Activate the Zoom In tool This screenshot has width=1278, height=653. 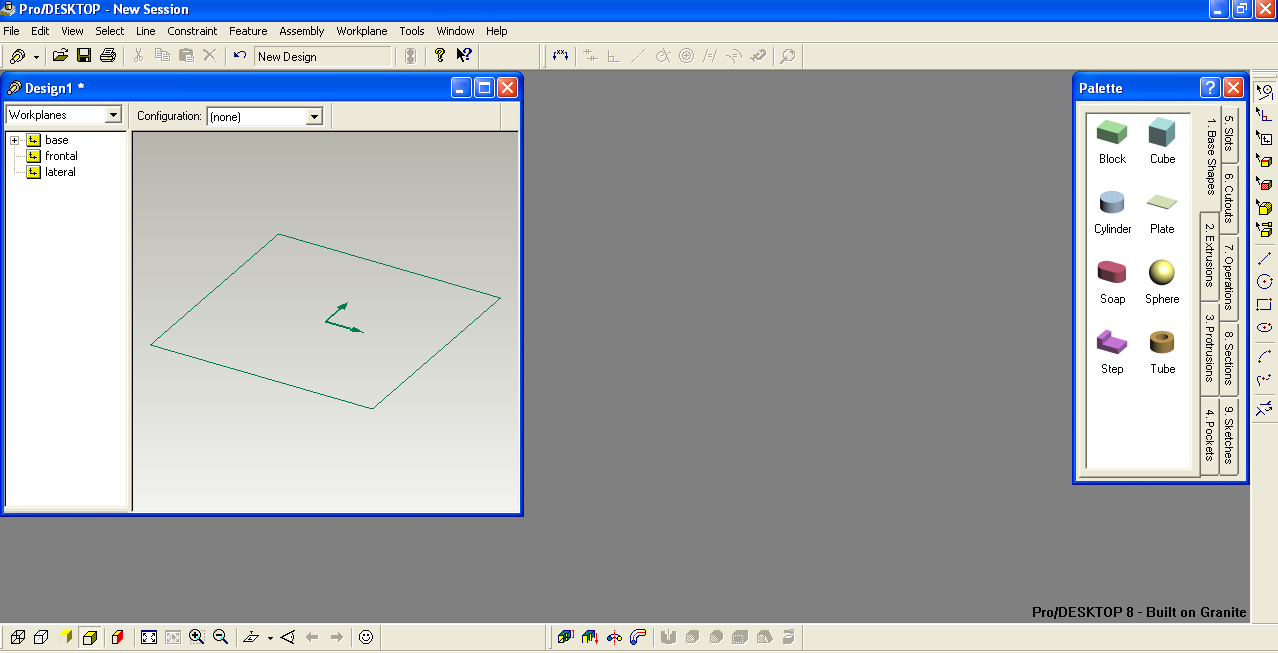(x=196, y=637)
